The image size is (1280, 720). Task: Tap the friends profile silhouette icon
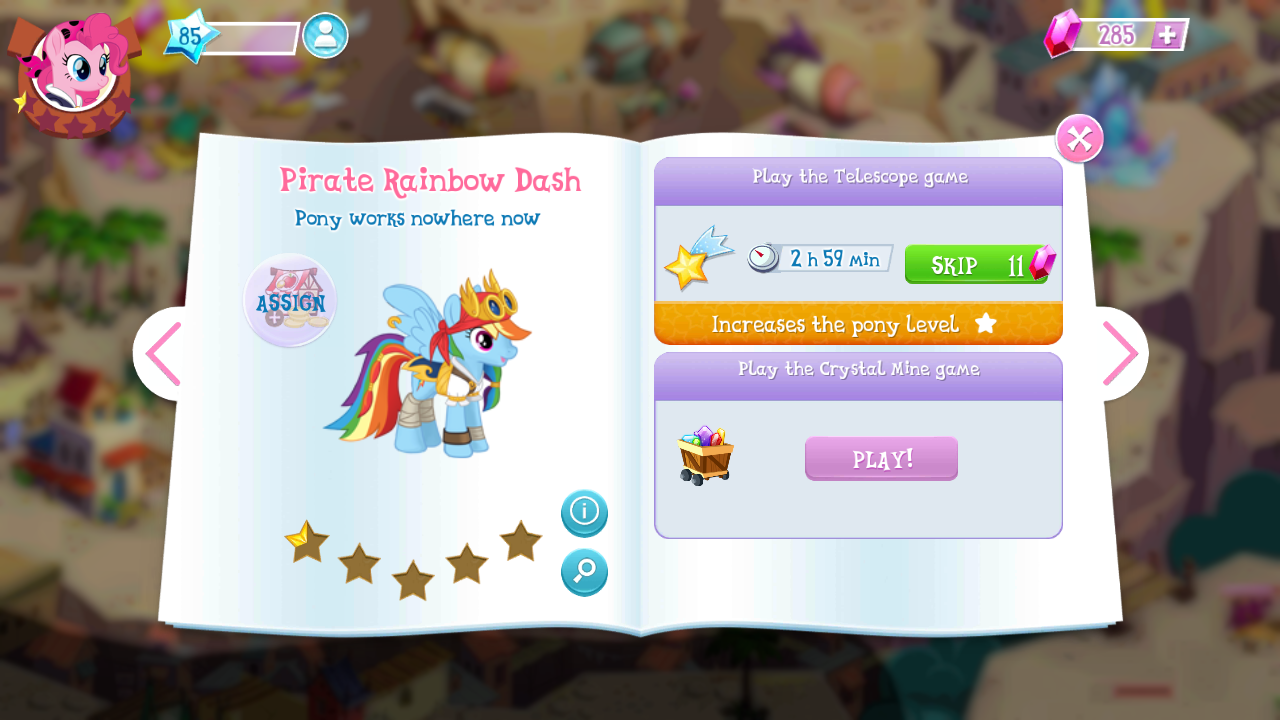[325, 36]
